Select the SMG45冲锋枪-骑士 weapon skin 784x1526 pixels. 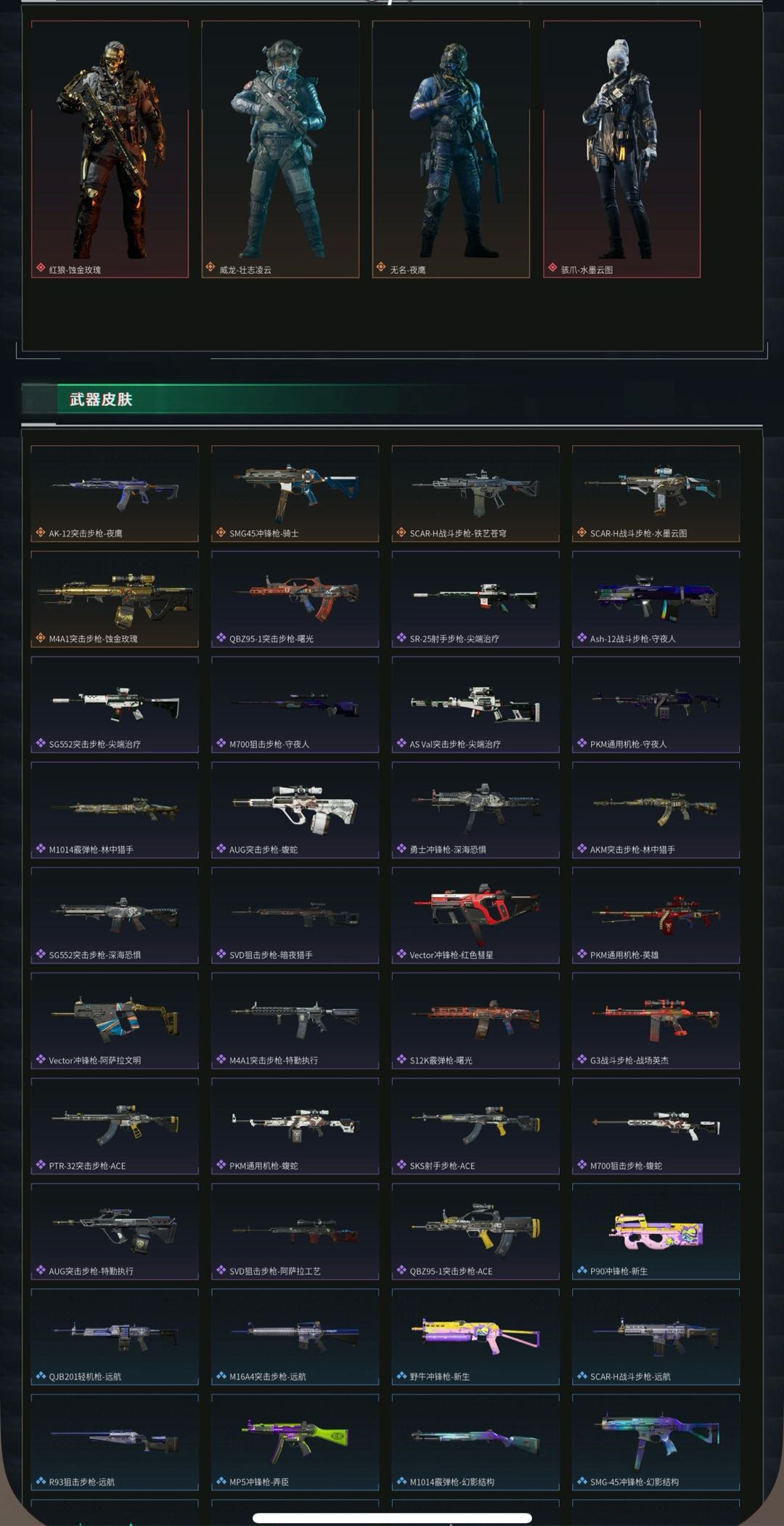tap(295, 494)
